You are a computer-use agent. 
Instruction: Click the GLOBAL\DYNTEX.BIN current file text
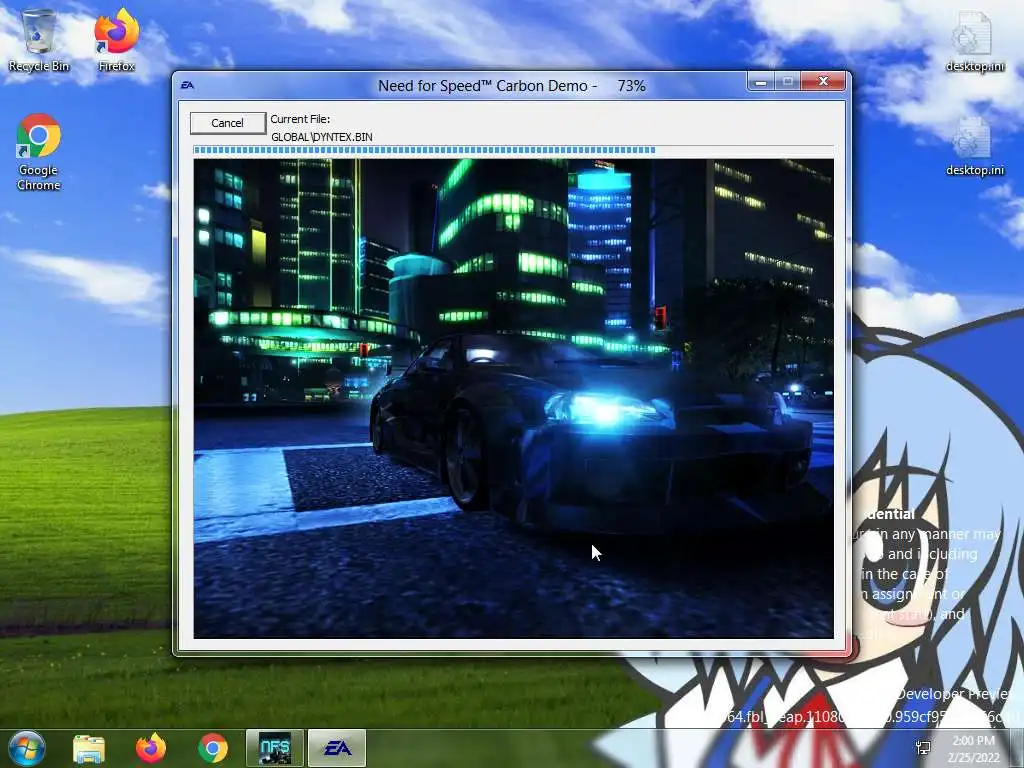[x=322, y=137]
